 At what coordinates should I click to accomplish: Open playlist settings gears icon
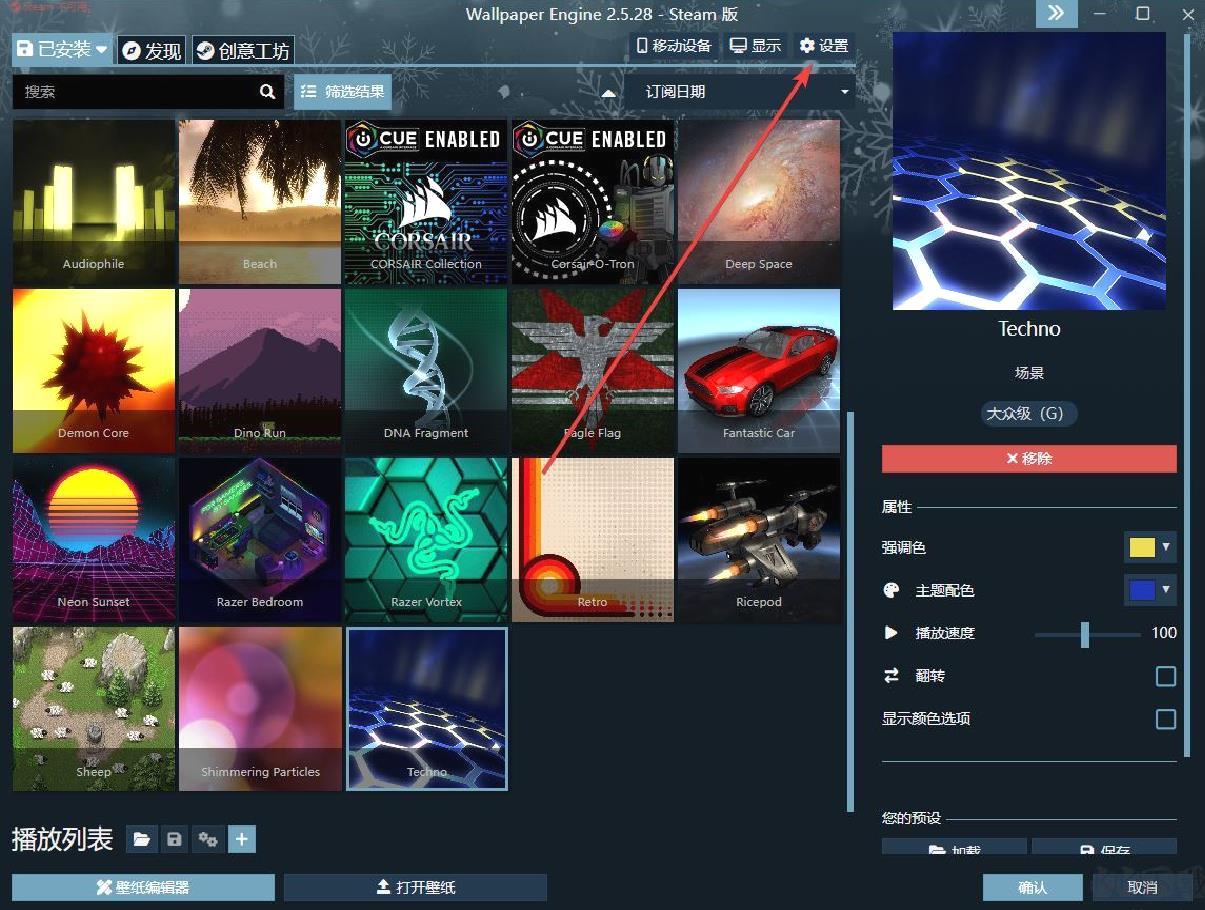point(208,839)
